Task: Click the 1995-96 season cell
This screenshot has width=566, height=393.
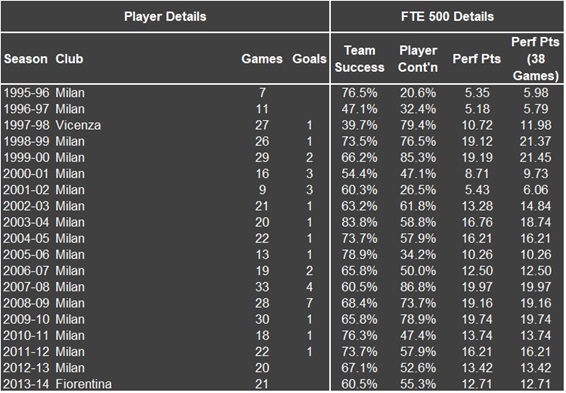Action: click(x=26, y=93)
